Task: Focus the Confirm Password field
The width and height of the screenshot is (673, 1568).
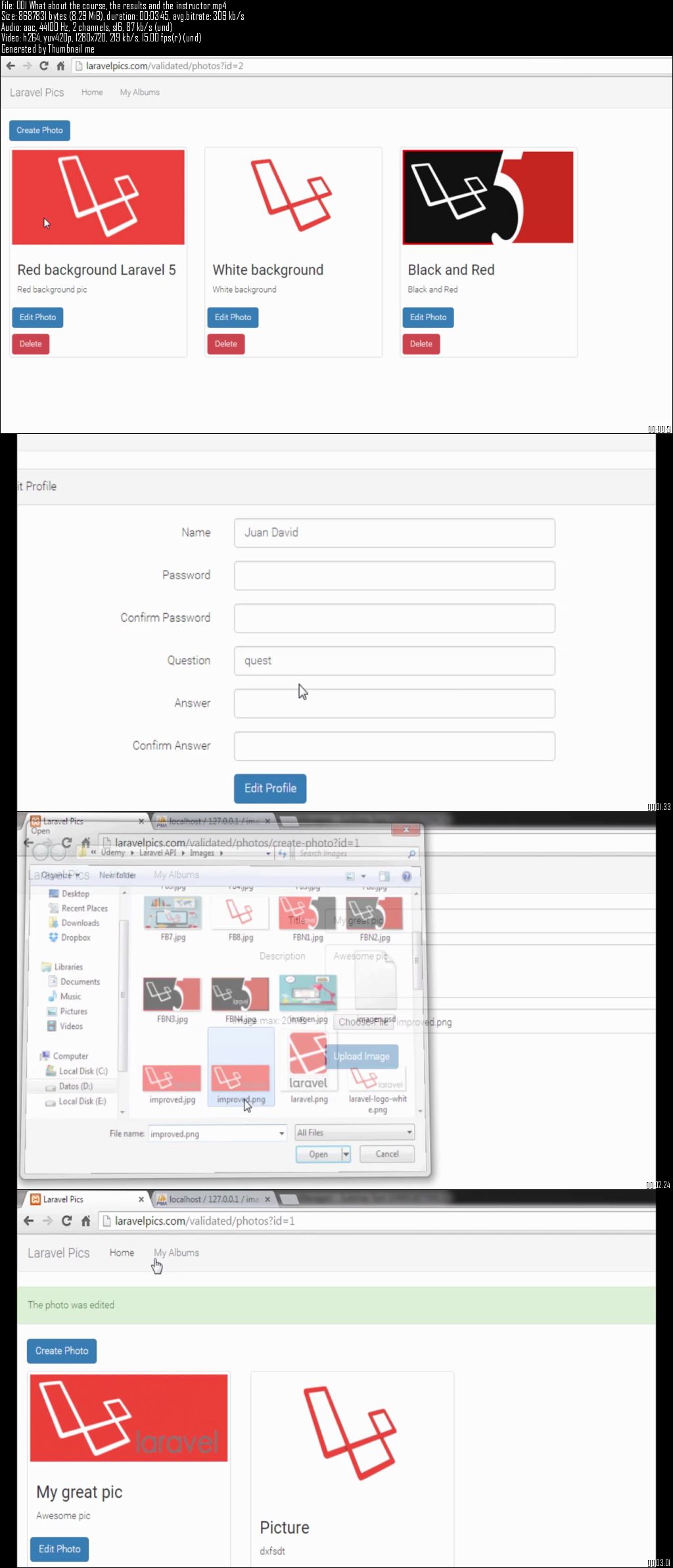Action: [x=394, y=618]
